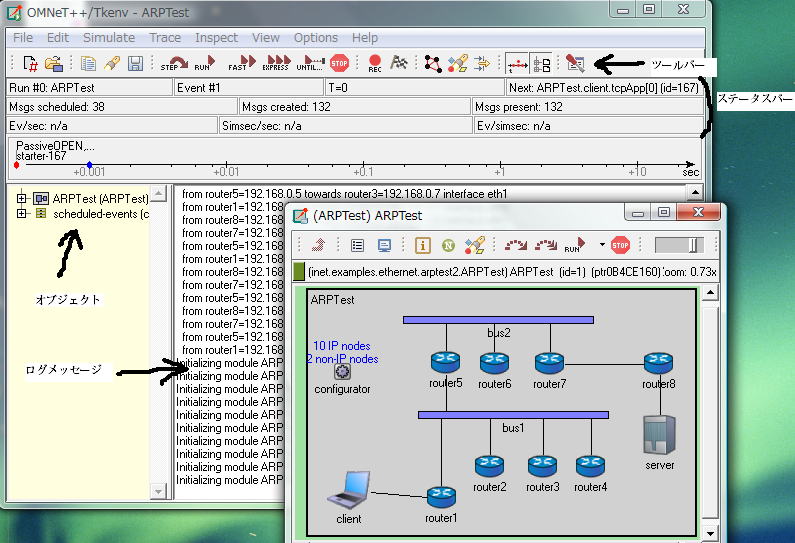This screenshot has width=795, height=543.
Task: Click the satellite icon in ARPTest window
Action: coord(475,245)
